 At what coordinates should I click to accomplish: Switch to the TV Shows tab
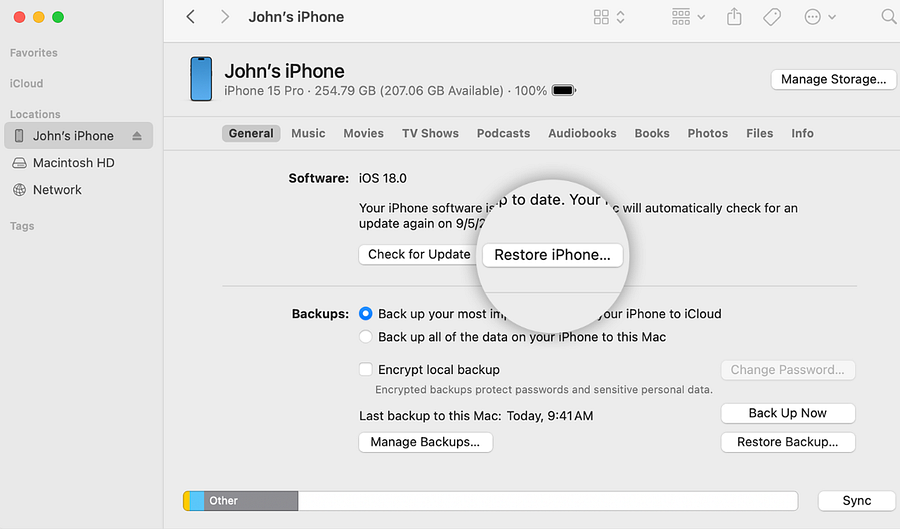coord(430,133)
